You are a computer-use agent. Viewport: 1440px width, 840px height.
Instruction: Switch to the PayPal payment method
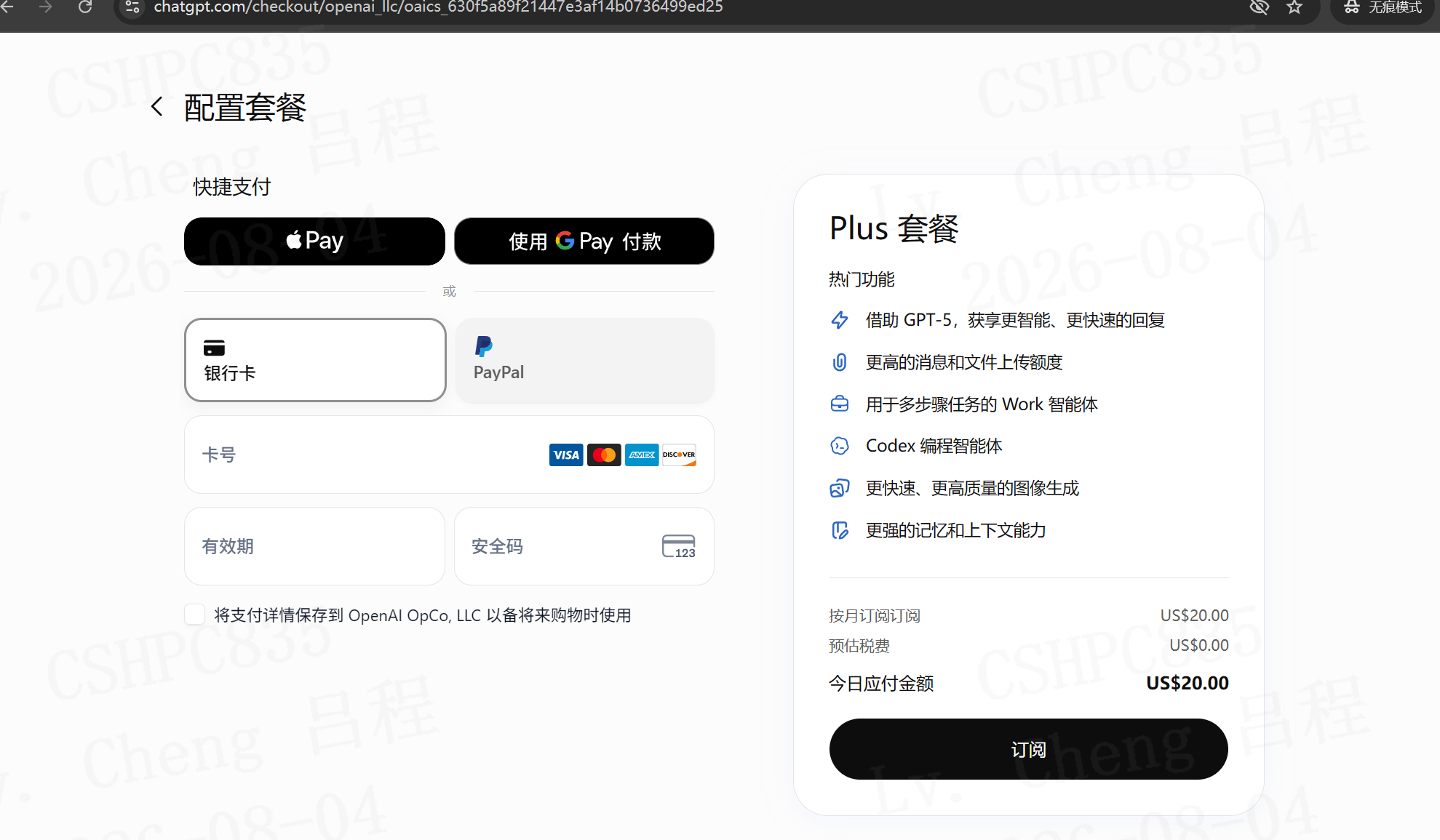[x=584, y=359]
